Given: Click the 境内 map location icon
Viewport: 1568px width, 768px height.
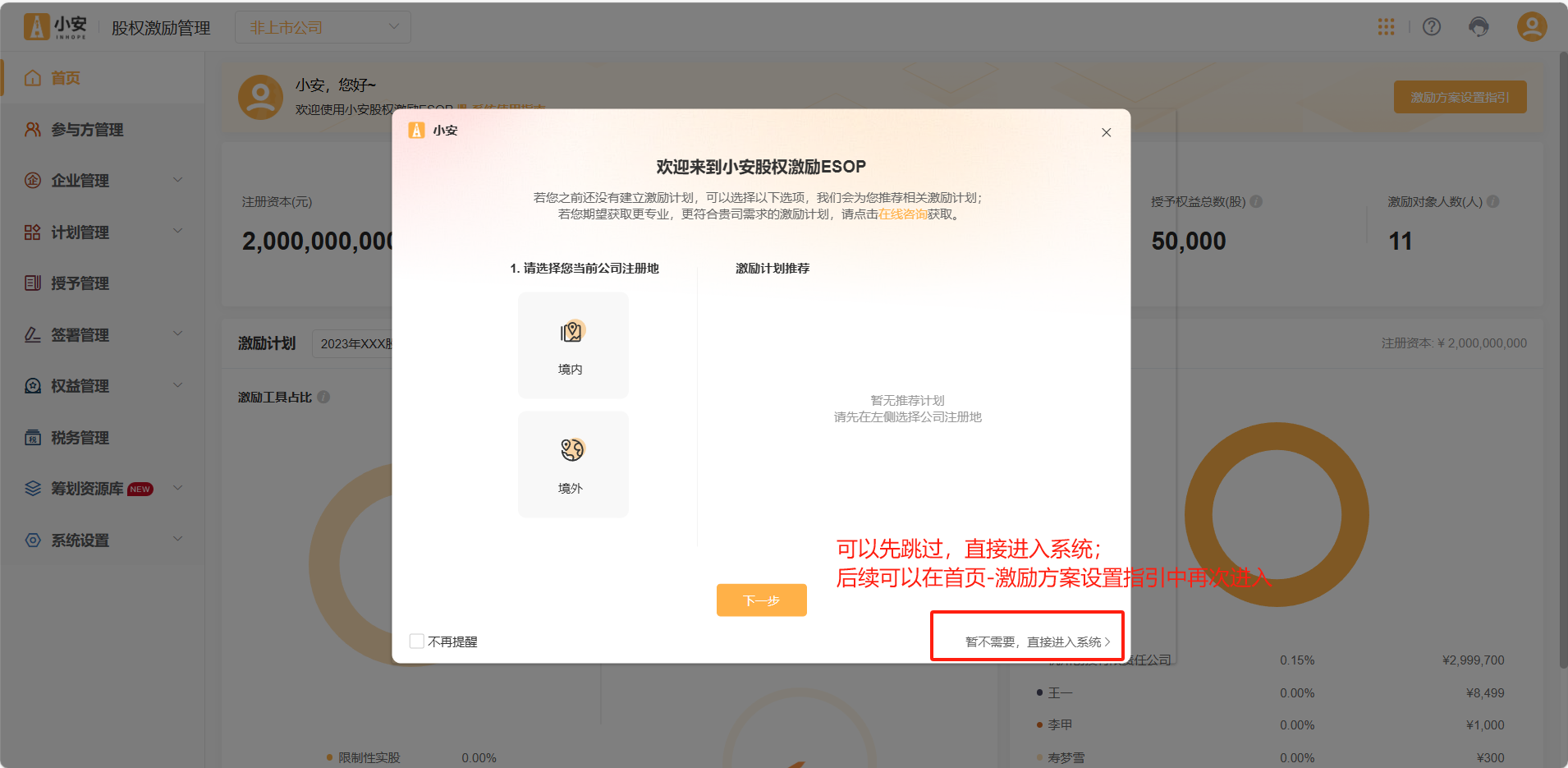Looking at the screenshot, I should tap(571, 332).
